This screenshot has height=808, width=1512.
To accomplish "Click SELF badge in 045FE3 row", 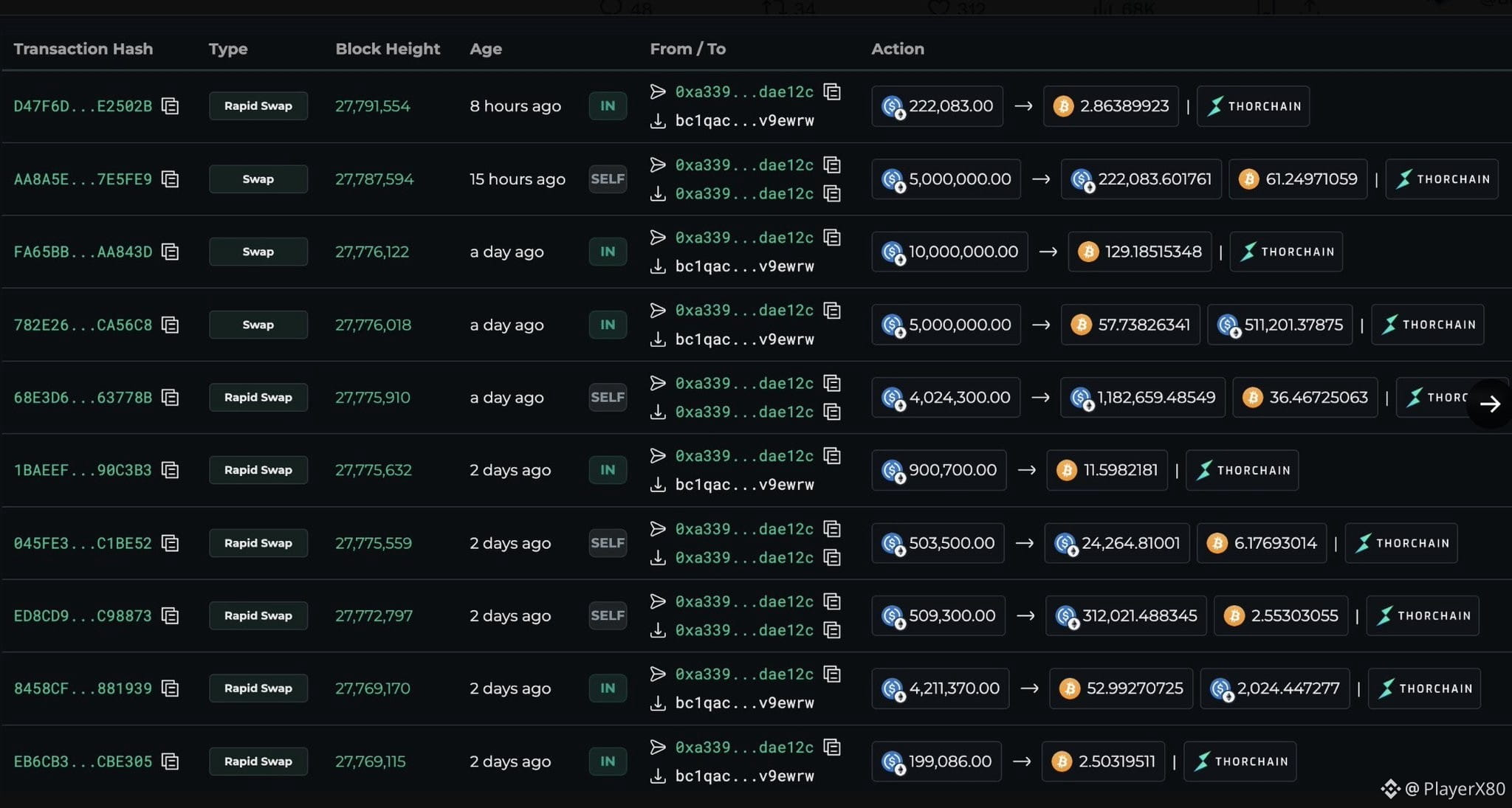I will click(x=608, y=543).
